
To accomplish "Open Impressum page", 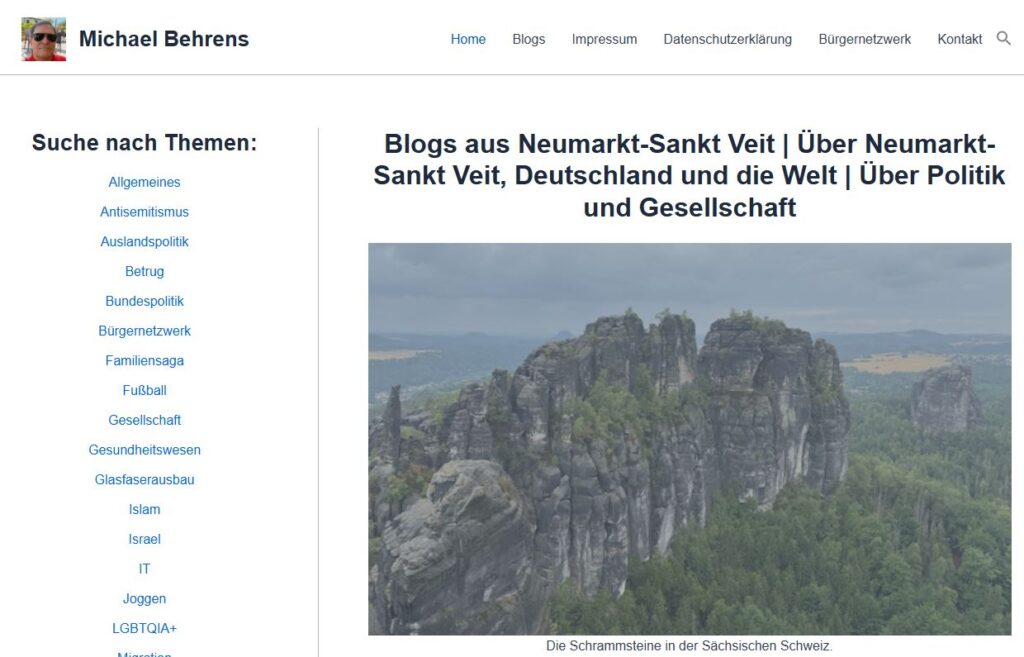I will tap(604, 39).
